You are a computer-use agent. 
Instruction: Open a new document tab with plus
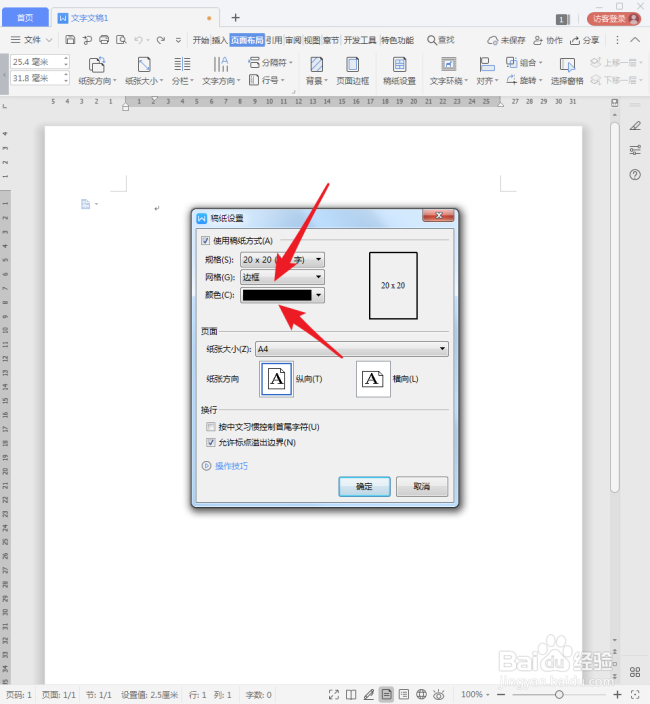click(235, 18)
